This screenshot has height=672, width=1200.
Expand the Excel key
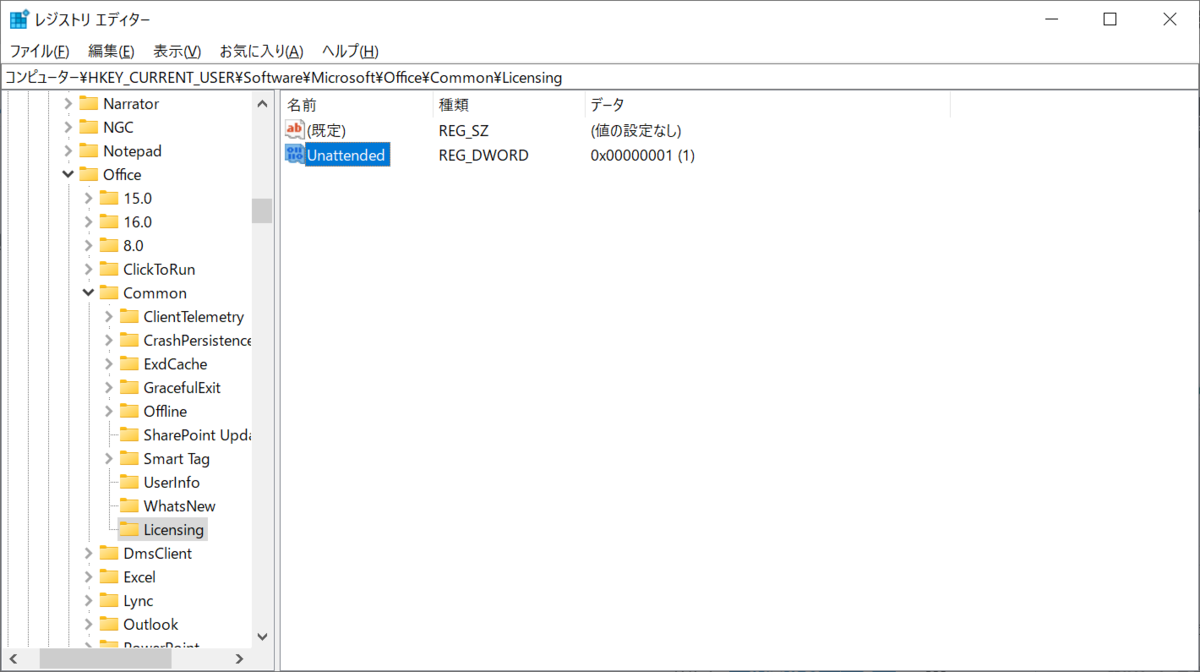(x=88, y=577)
